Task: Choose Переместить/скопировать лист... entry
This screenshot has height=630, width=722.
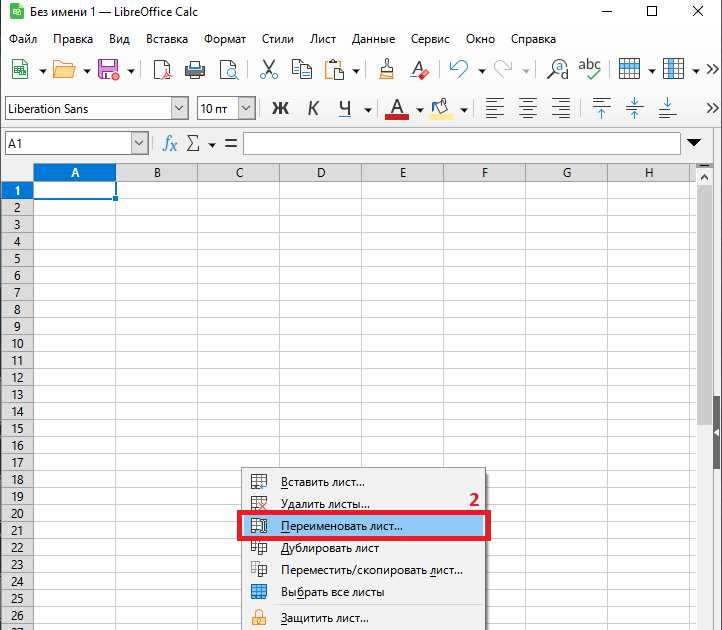Action: coord(363,570)
